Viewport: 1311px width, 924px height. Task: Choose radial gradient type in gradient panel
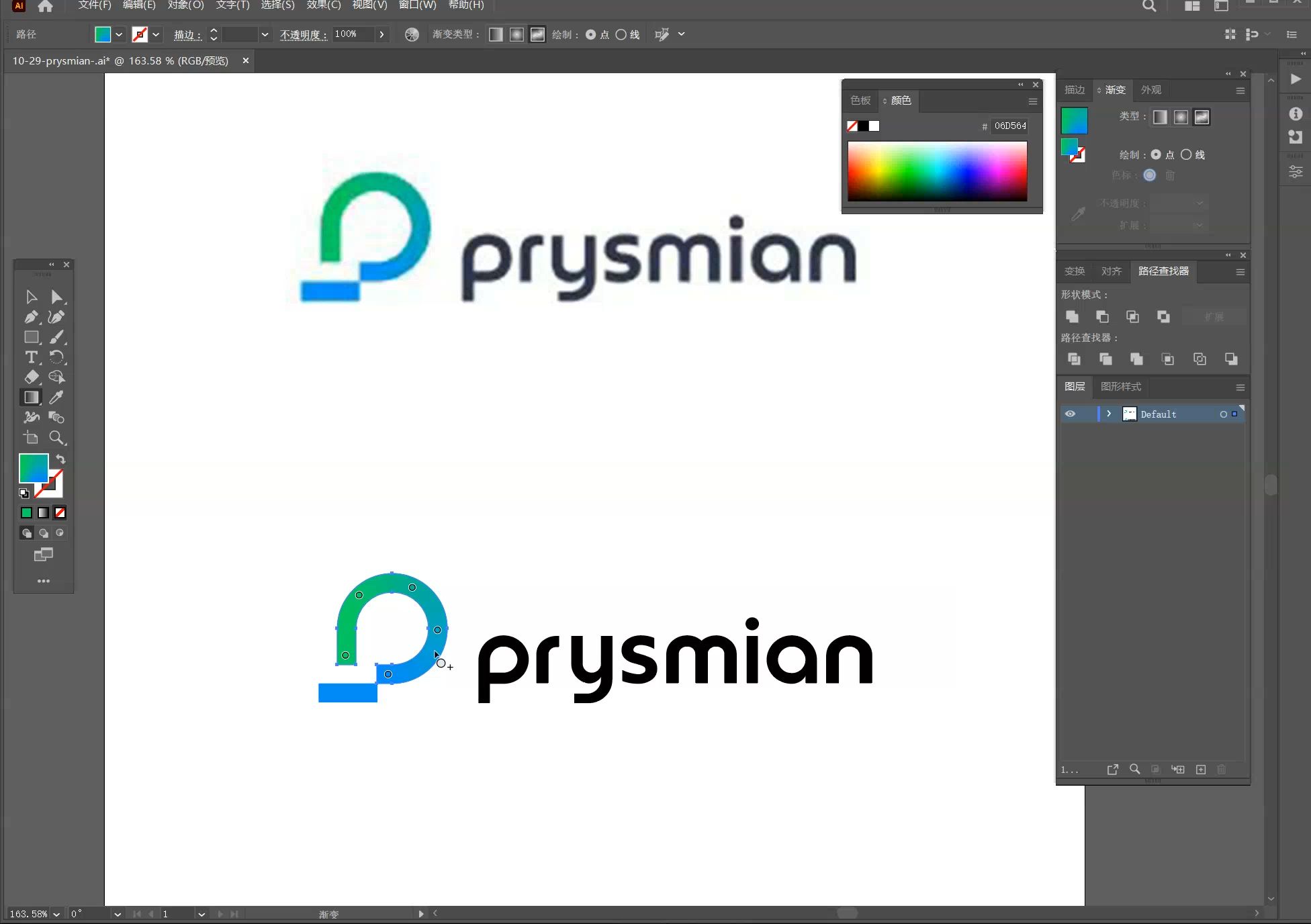click(x=1181, y=117)
